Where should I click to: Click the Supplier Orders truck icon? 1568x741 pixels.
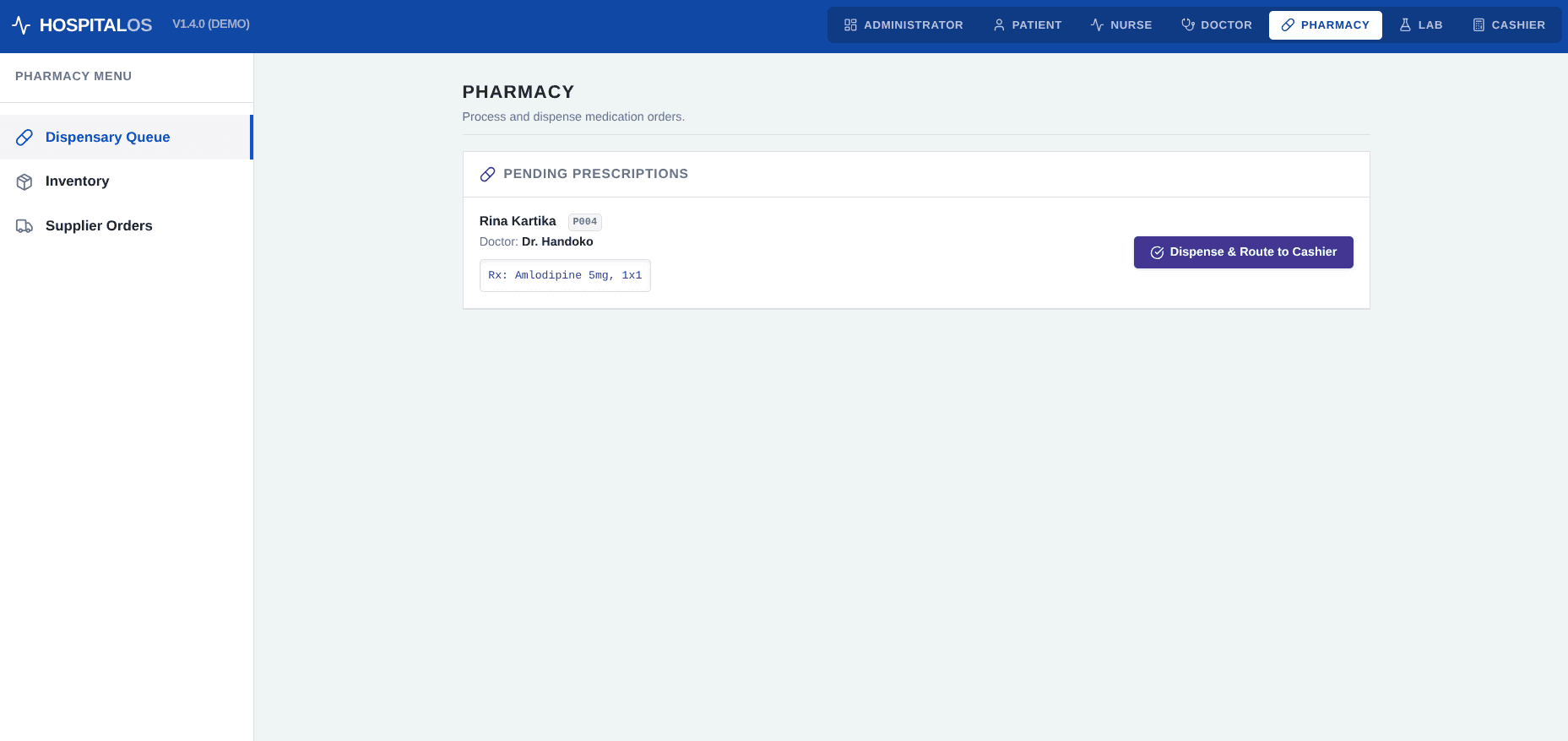24,226
